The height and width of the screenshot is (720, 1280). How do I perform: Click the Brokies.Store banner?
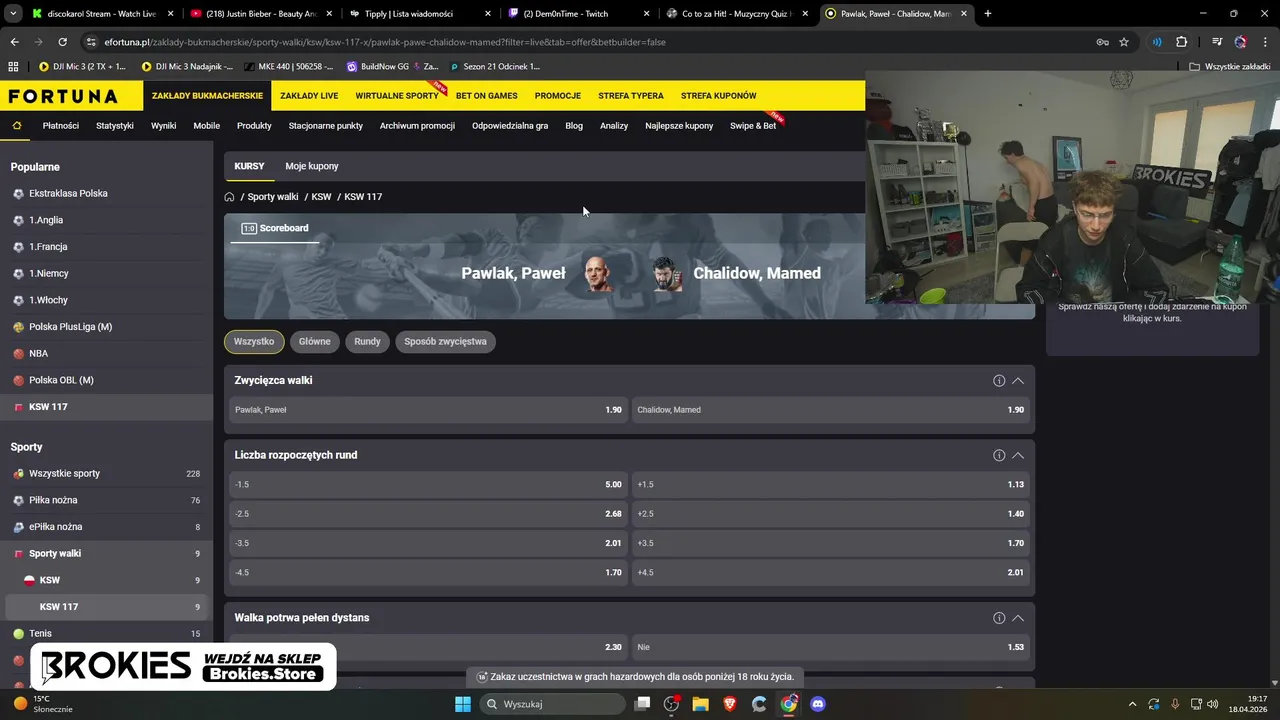(x=183, y=666)
